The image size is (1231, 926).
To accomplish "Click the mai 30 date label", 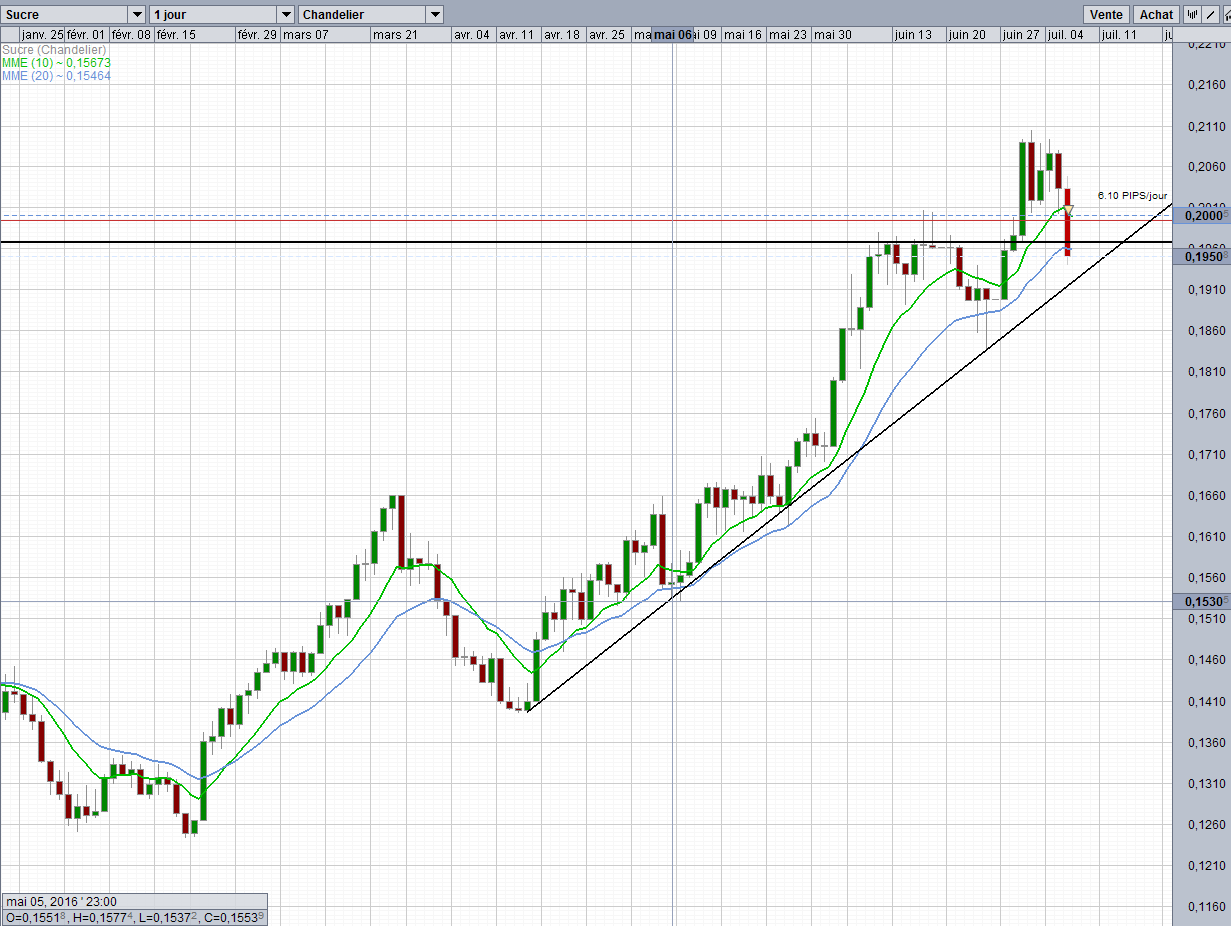I will [832, 34].
